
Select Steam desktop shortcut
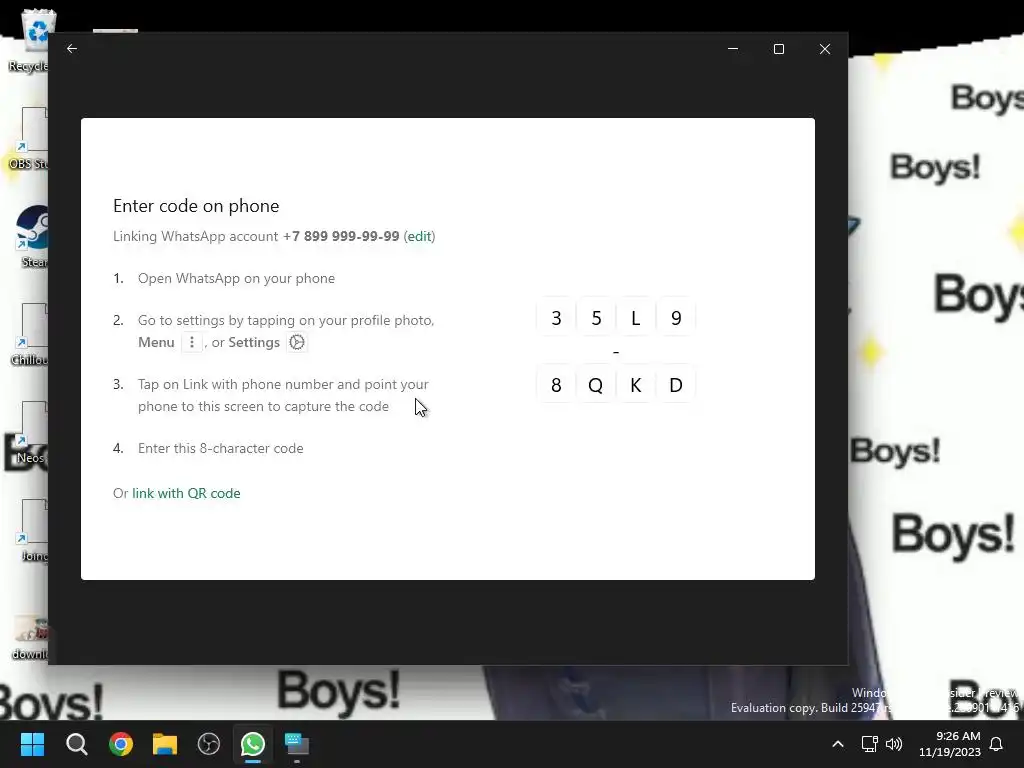pos(31,236)
